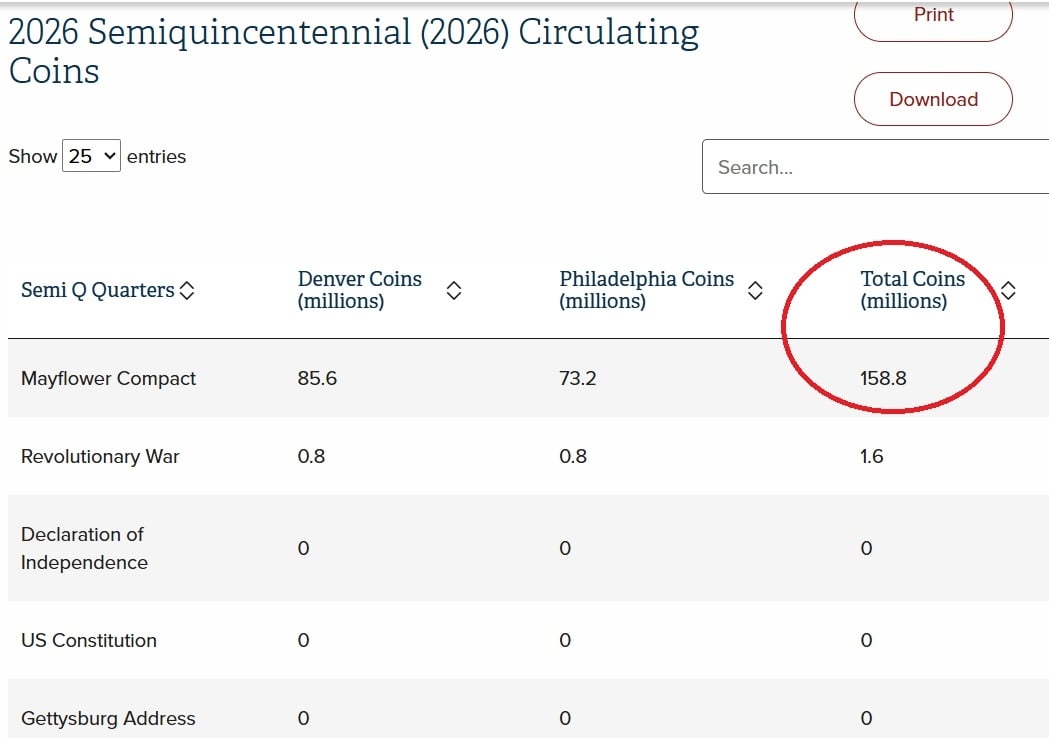Screen dimensions: 1049x738
Task: Click the 158.8 total coins value
Action: (883, 378)
